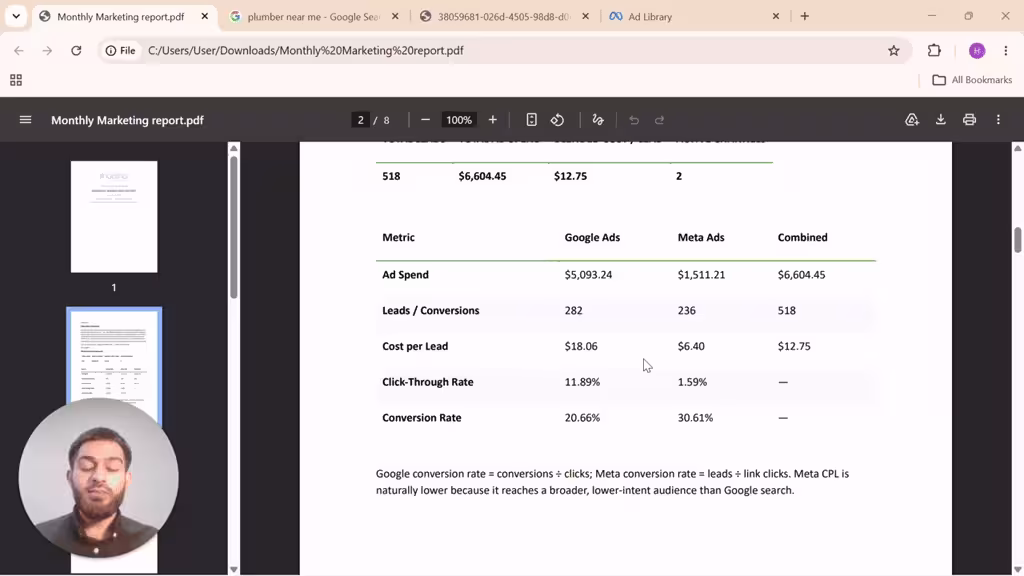Download the PDF file
This screenshot has height=576, width=1024.
(940, 120)
